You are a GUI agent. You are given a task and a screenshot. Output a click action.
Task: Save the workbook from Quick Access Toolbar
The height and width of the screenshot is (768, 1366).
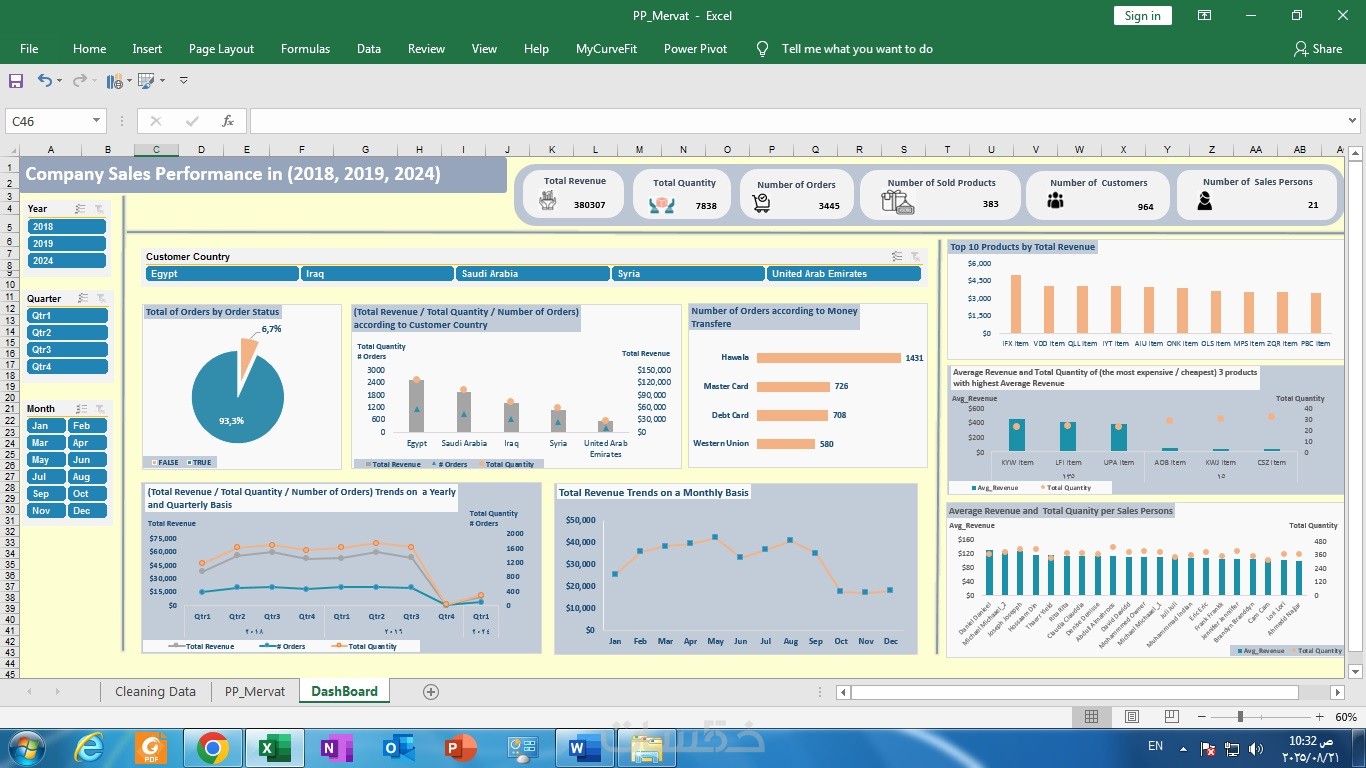point(16,80)
